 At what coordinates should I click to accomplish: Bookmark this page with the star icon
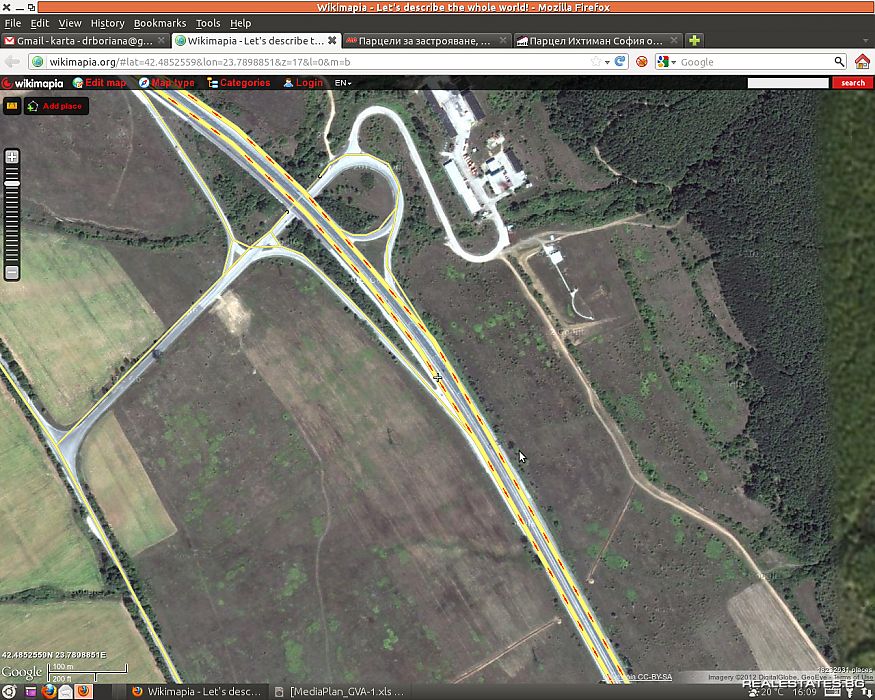point(596,62)
